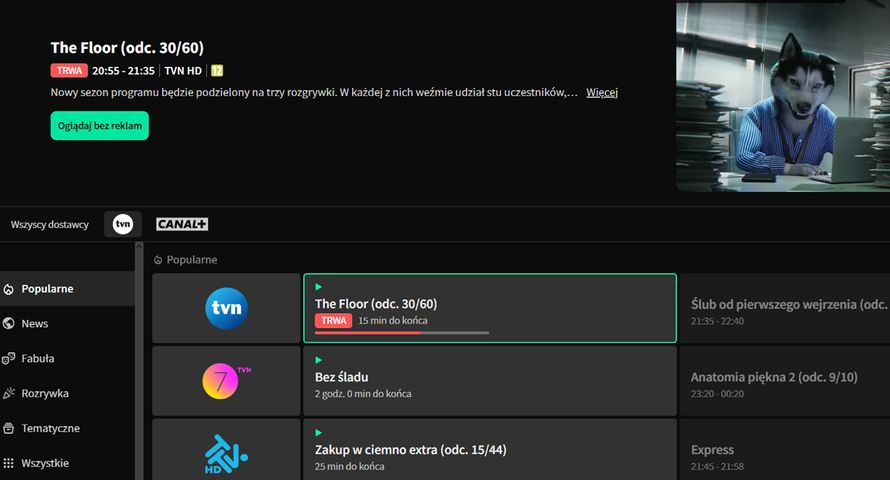The width and height of the screenshot is (890, 480).
Task: Click the TRWA badge on The Floor card
Action: [333, 321]
